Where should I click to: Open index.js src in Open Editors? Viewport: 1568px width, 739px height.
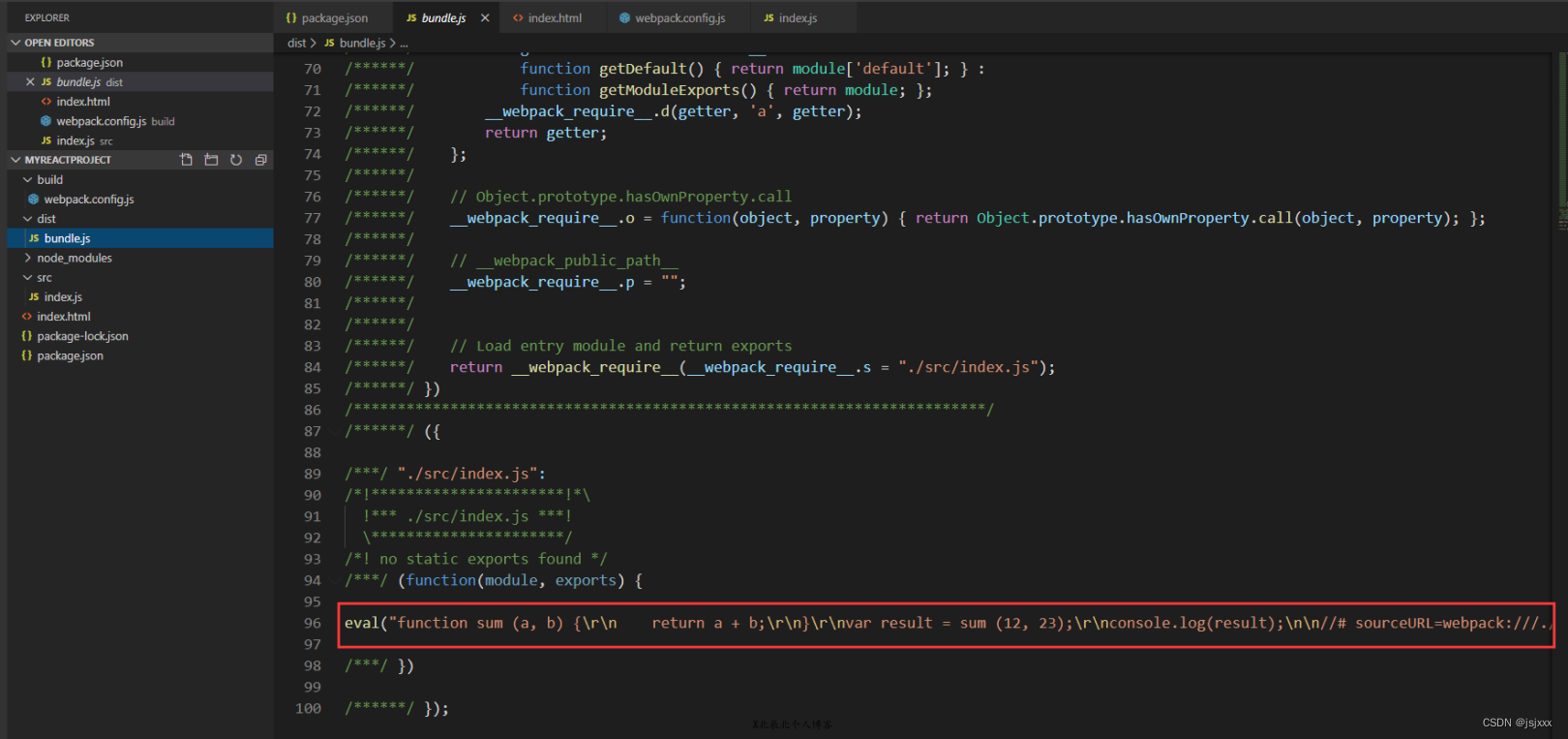(x=140, y=140)
